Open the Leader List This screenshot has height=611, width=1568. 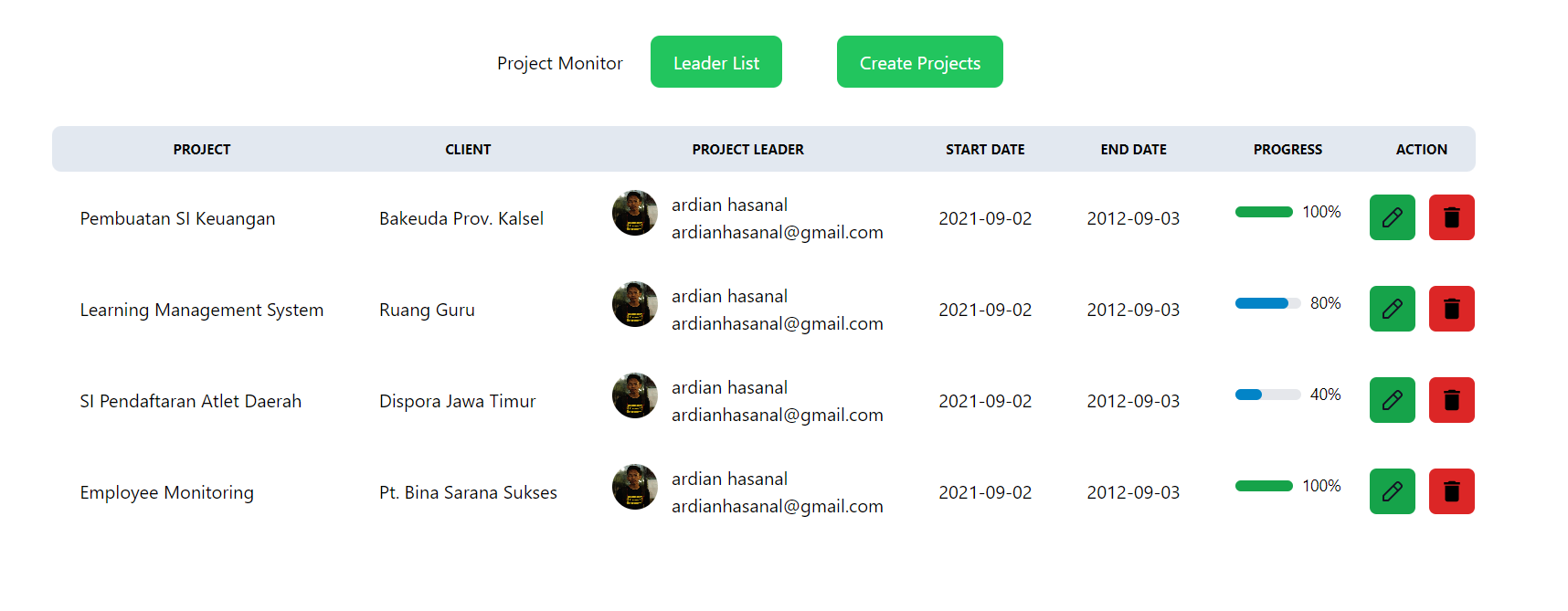tap(715, 61)
